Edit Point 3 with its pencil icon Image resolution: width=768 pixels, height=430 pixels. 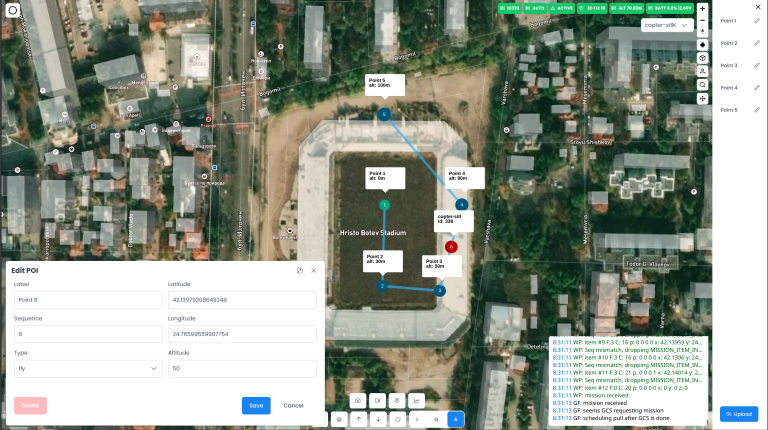coord(757,66)
